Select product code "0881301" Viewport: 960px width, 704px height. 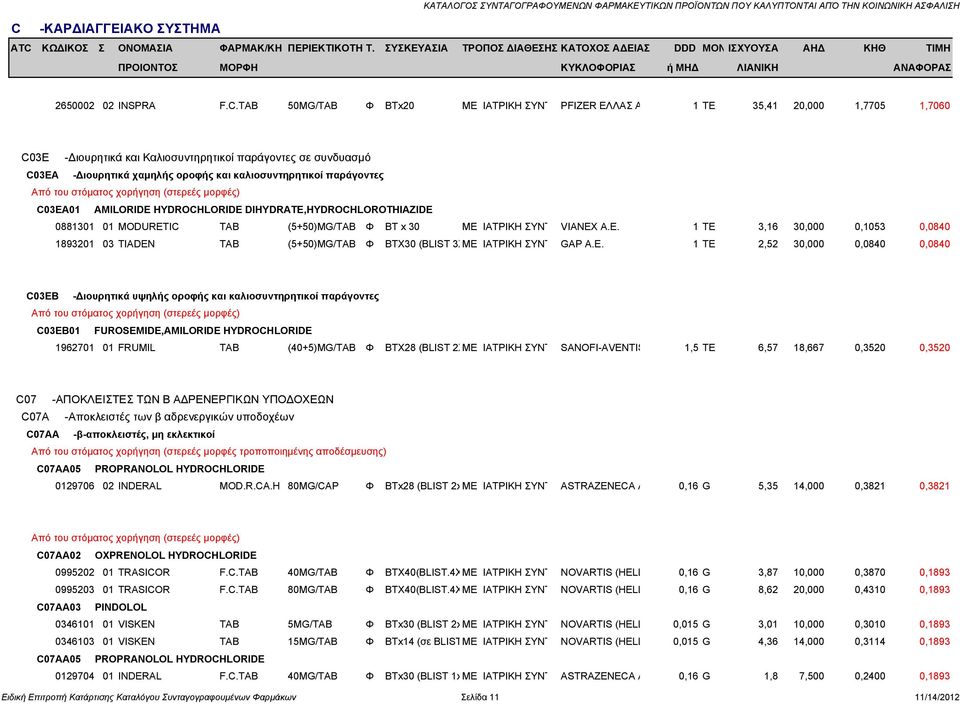[x=75, y=227]
